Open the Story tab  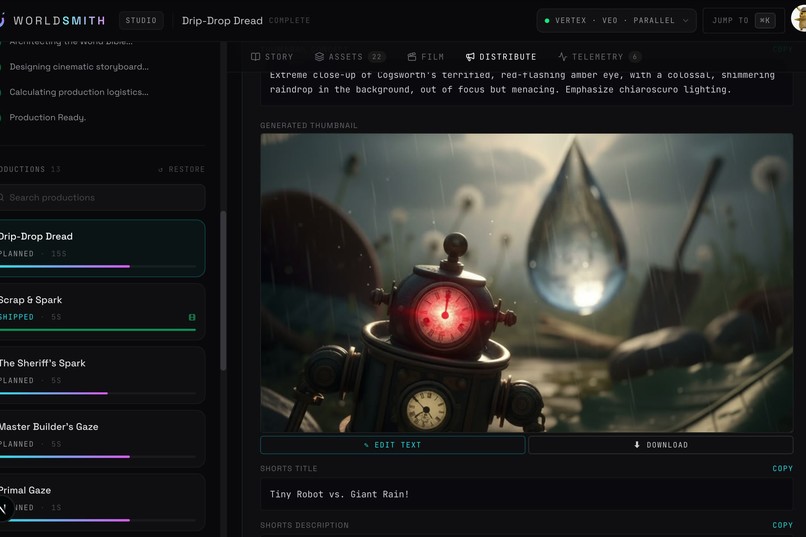click(272, 57)
